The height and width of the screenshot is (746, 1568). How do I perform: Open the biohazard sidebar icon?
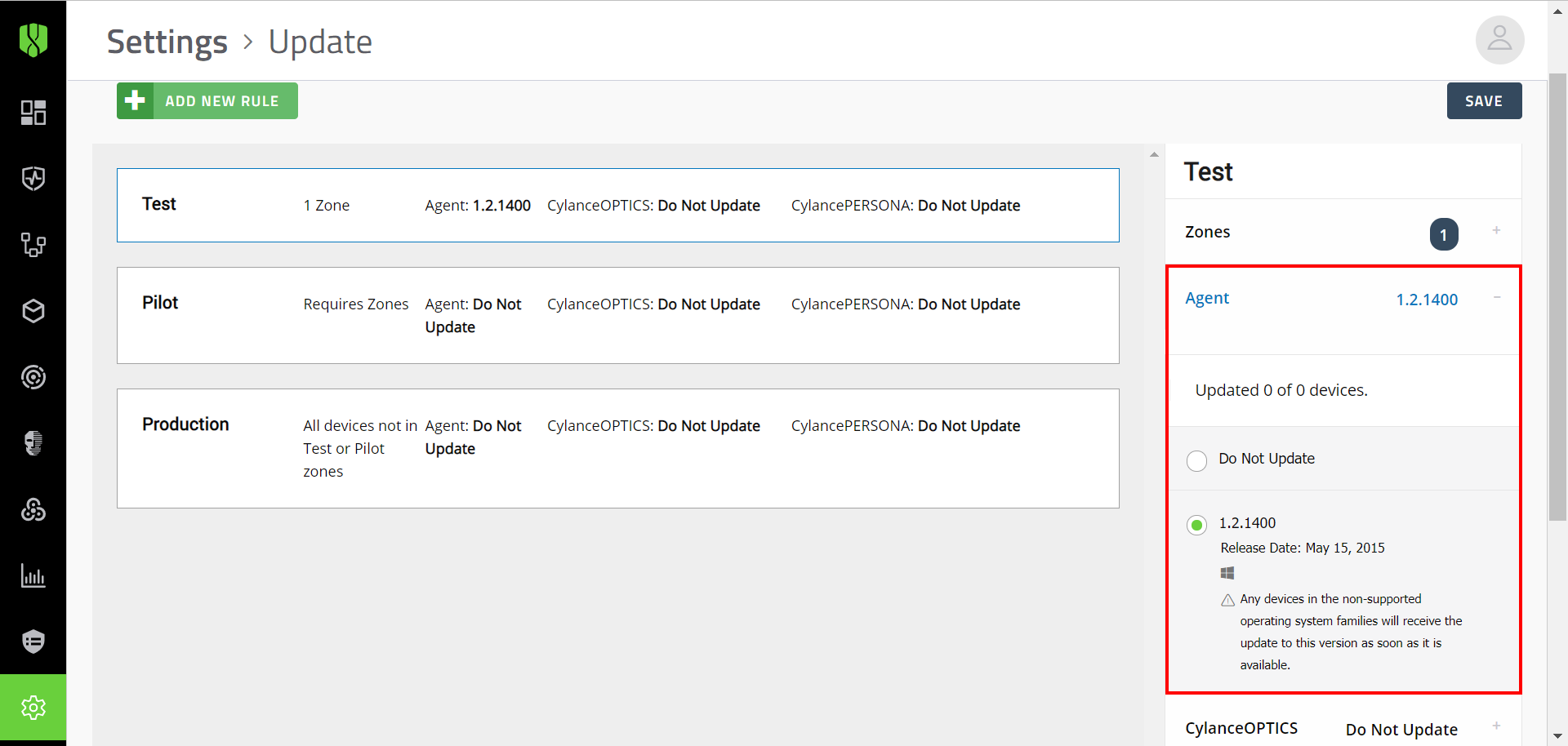(x=33, y=509)
